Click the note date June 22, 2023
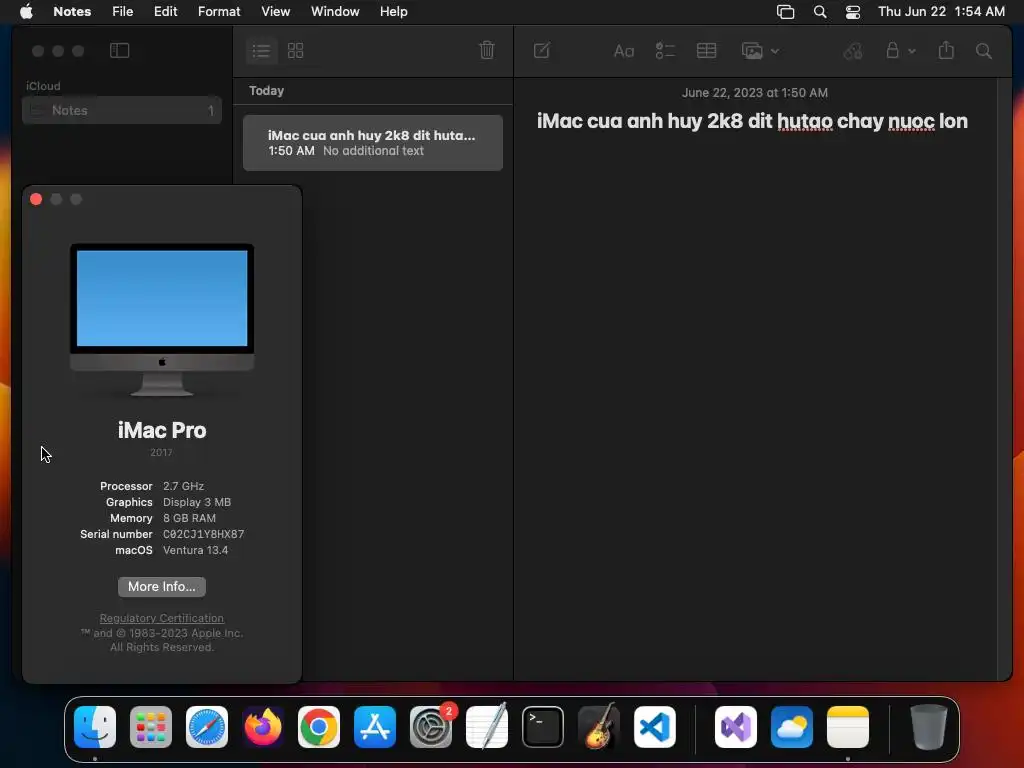 point(754,93)
